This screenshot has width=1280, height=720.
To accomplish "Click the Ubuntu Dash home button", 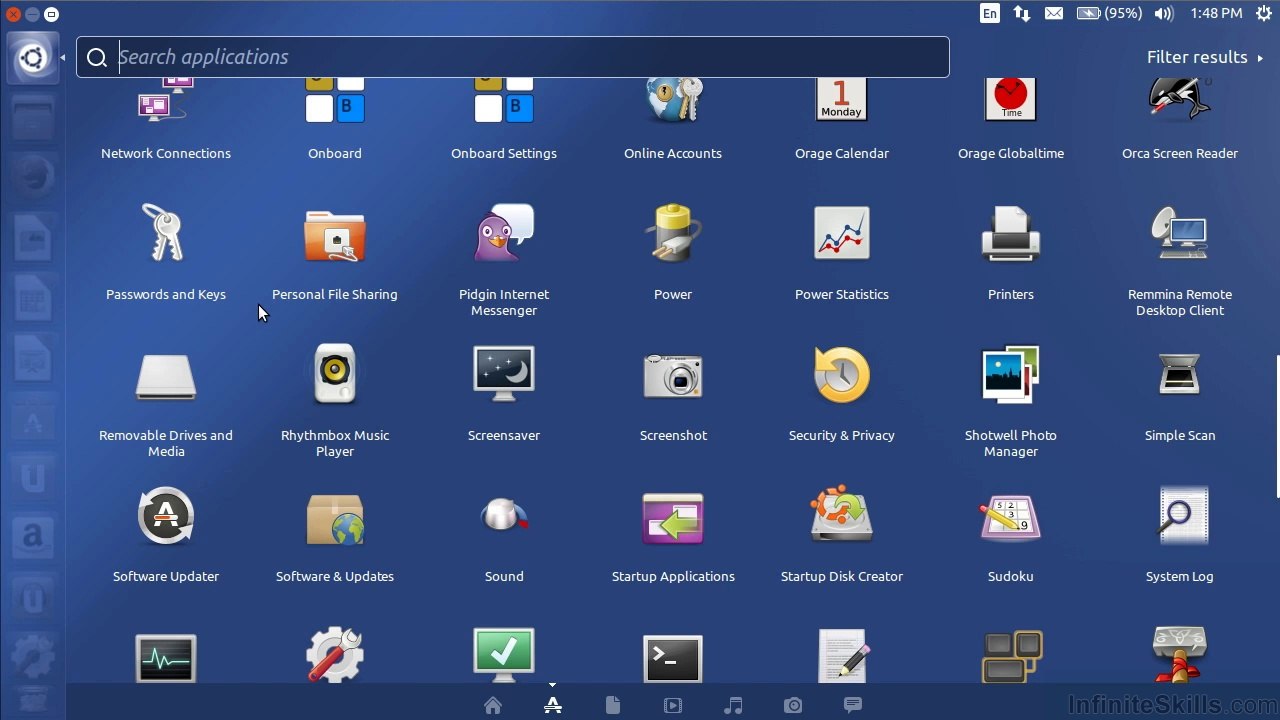I will click(x=32, y=58).
